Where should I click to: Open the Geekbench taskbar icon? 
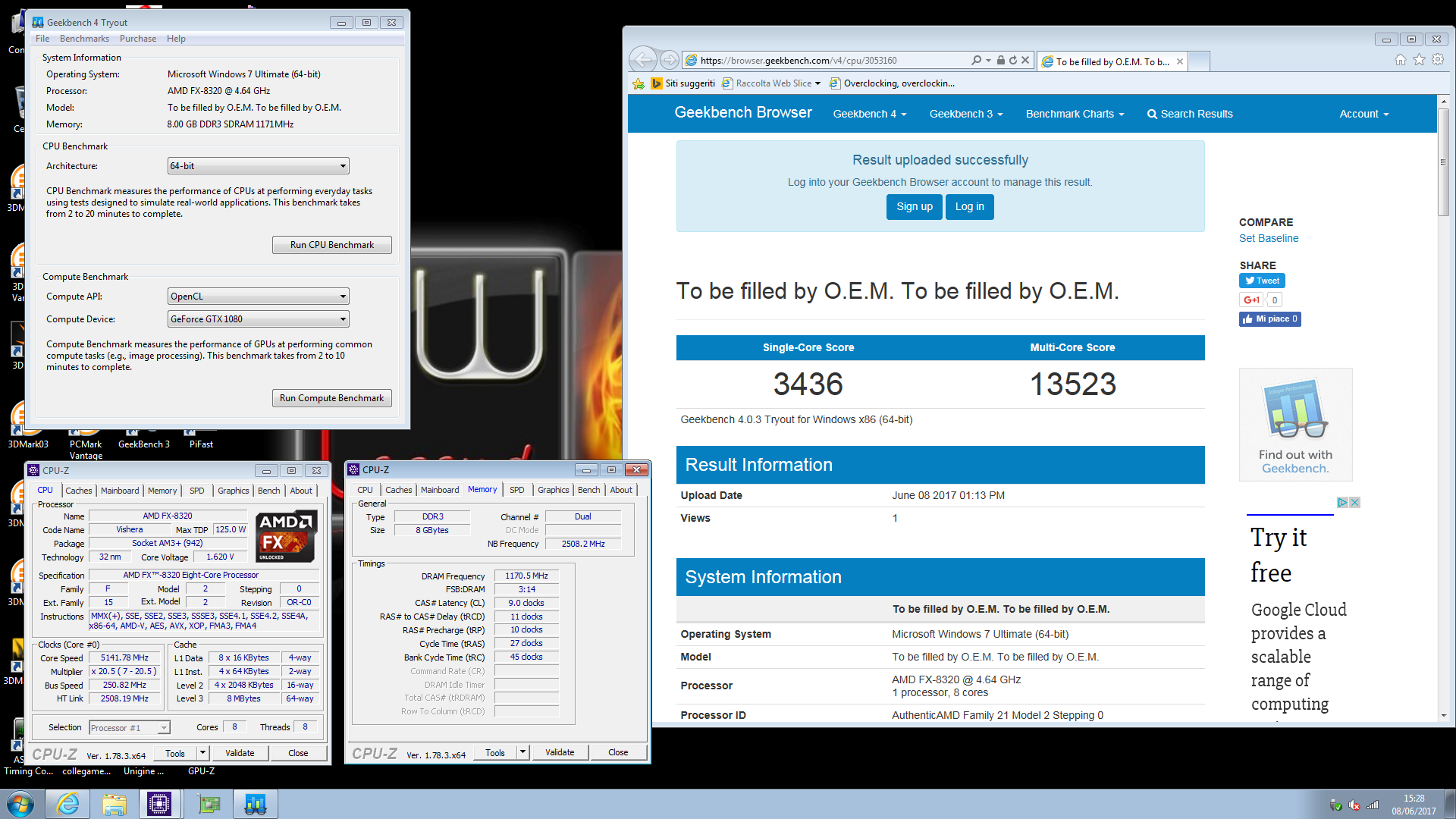click(256, 804)
